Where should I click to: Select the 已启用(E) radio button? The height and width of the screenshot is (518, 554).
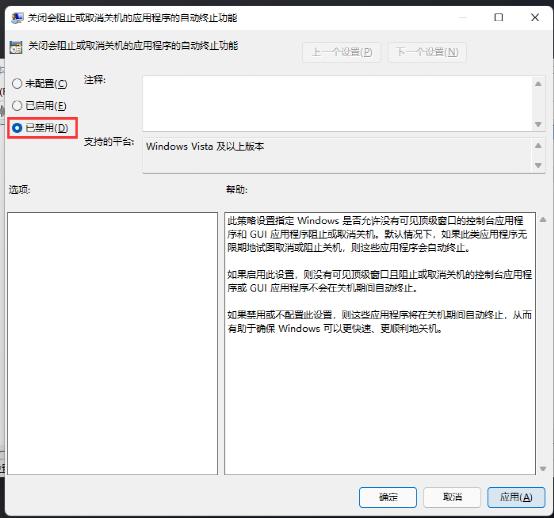[x=39, y=106]
